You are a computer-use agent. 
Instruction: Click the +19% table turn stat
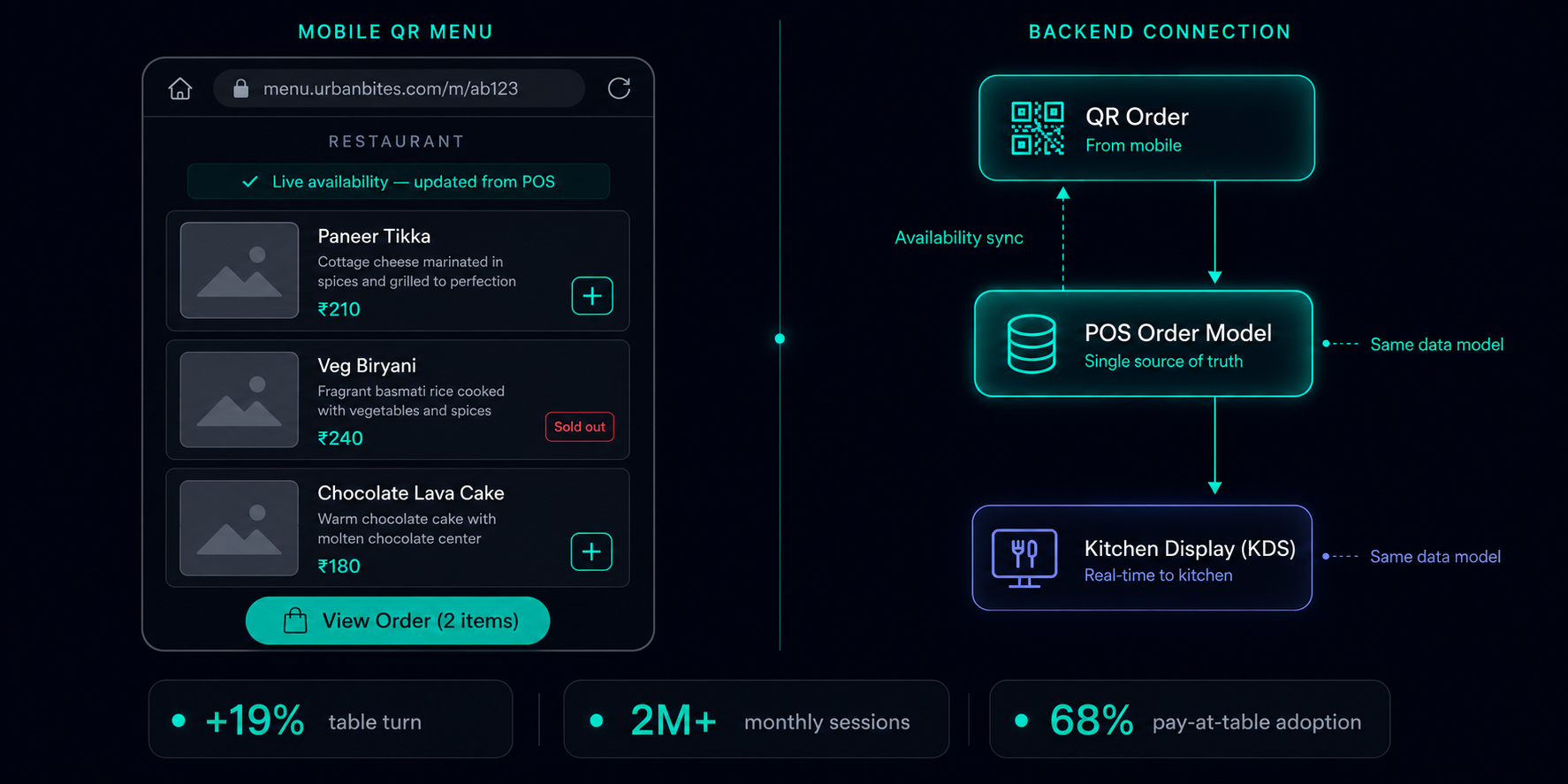(331, 719)
